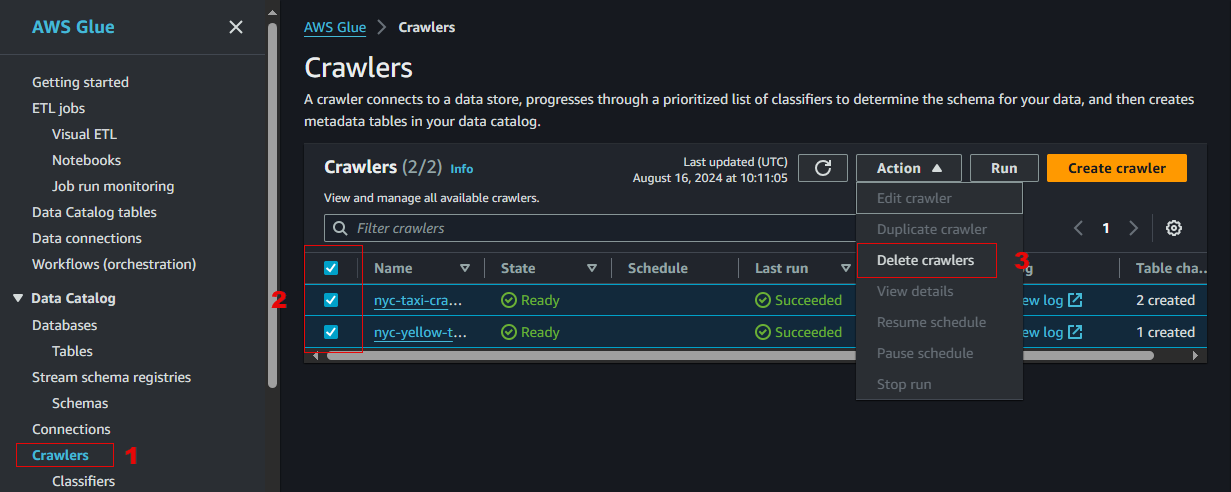Refresh the crawlers list with the reload icon
This screenshot has height=492, width=1231.
824,168
